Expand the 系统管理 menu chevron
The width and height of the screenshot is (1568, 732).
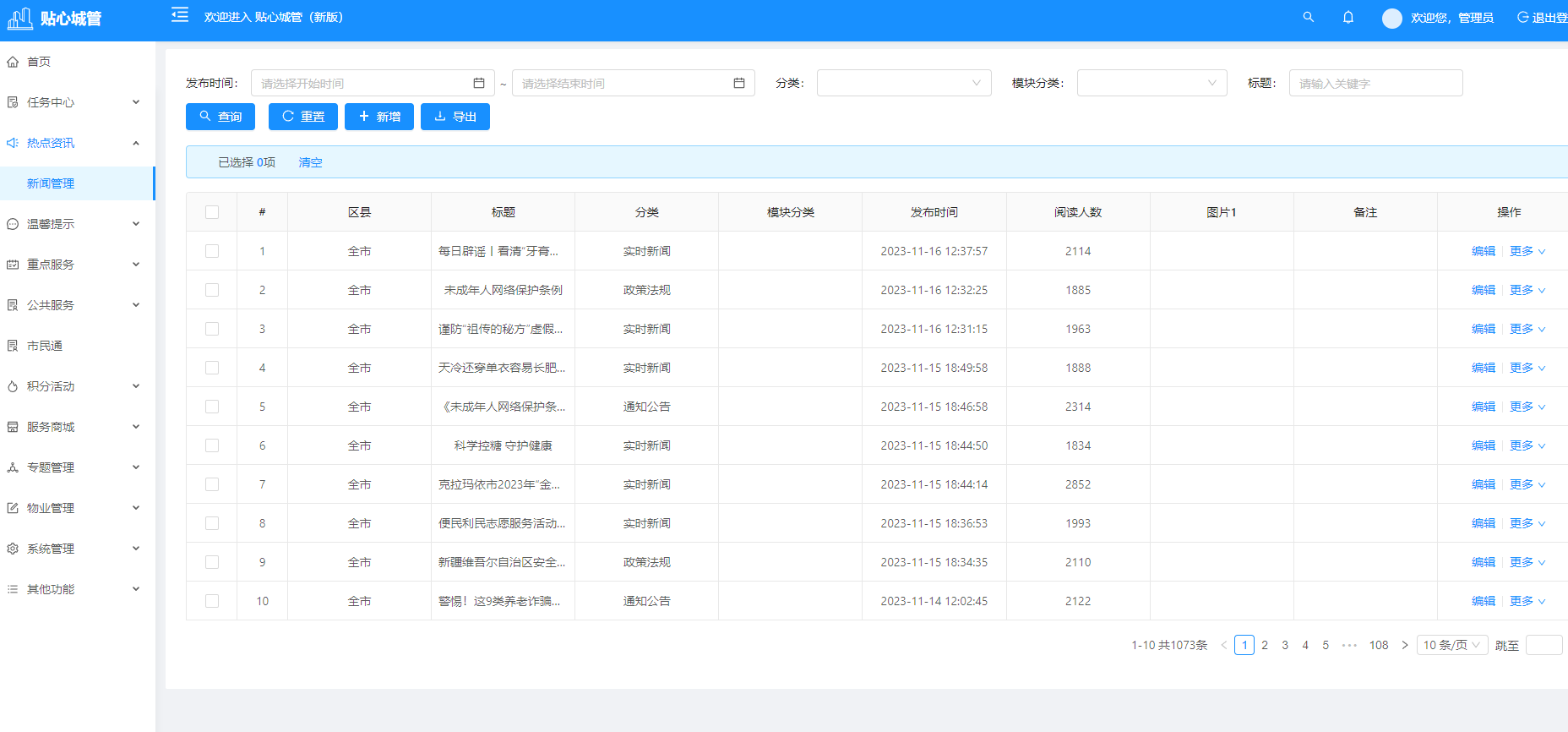pos(136,549)
